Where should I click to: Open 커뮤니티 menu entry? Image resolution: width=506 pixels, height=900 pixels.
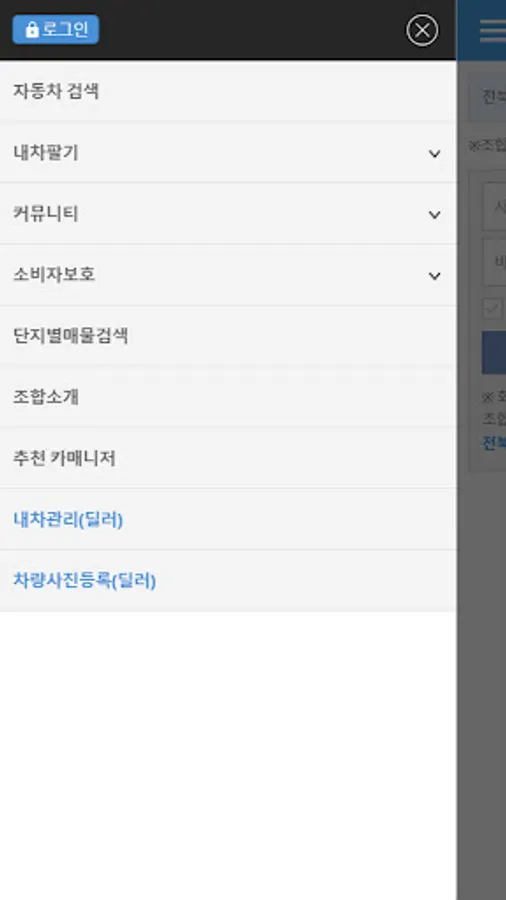coord(228,214)
